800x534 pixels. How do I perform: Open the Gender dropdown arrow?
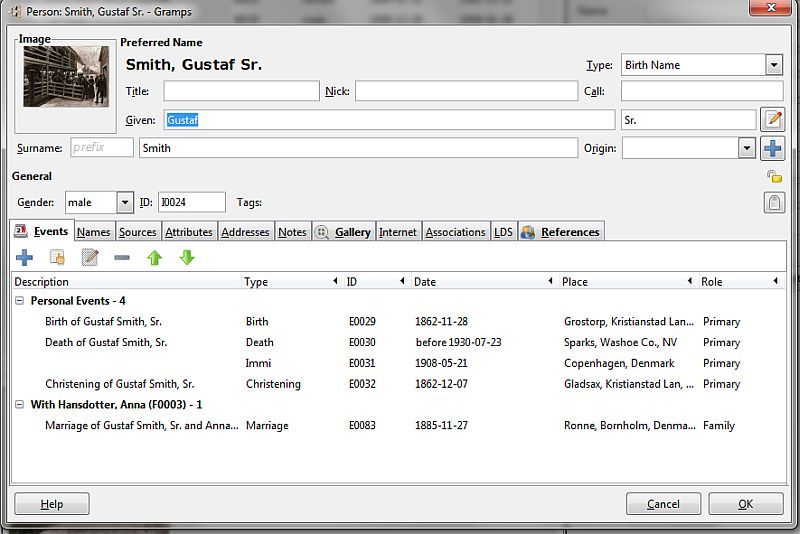[x=125, y=202]
